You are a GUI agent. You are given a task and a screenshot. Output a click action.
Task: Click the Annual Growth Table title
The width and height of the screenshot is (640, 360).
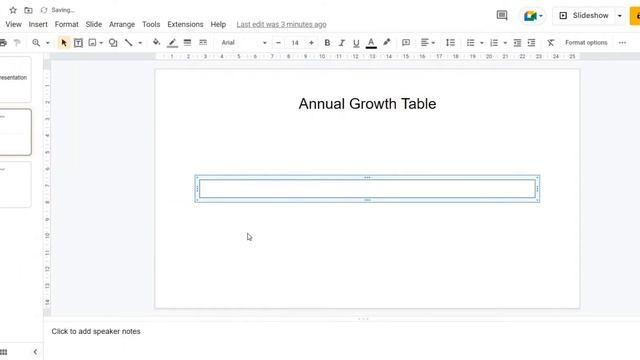pos(367,104)
